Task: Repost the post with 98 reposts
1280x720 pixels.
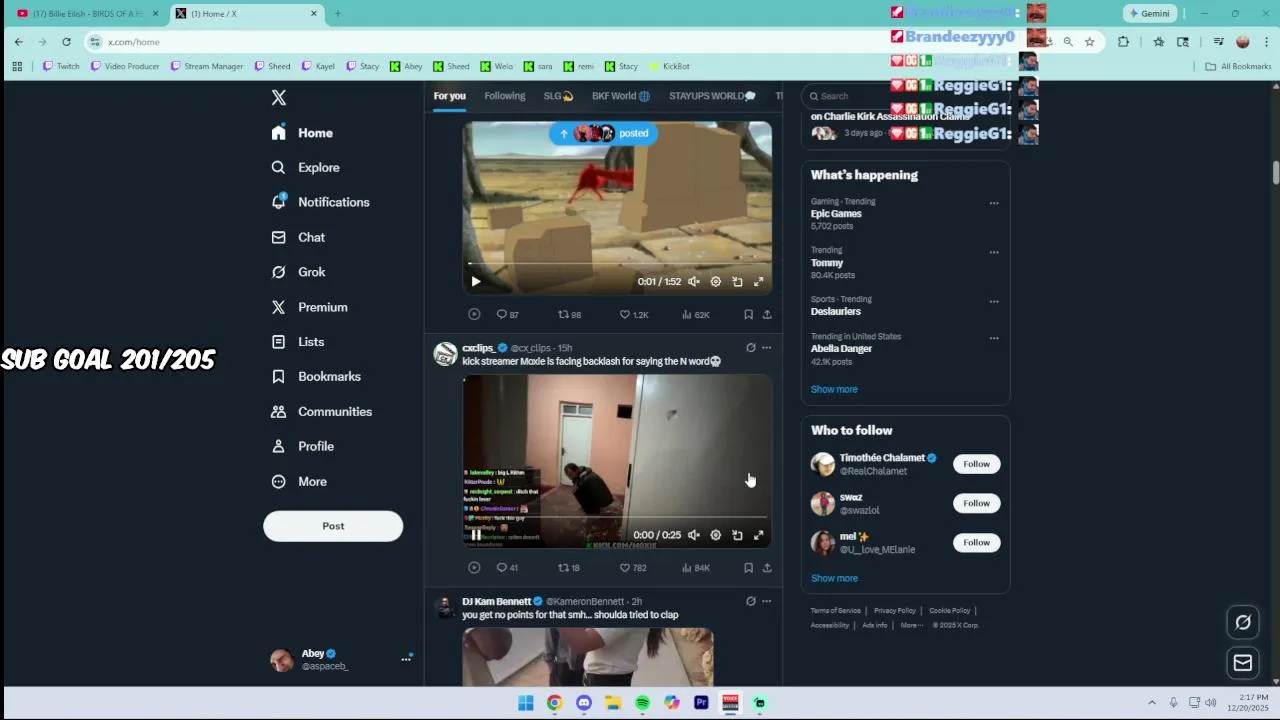Action: tap(569, 314)
